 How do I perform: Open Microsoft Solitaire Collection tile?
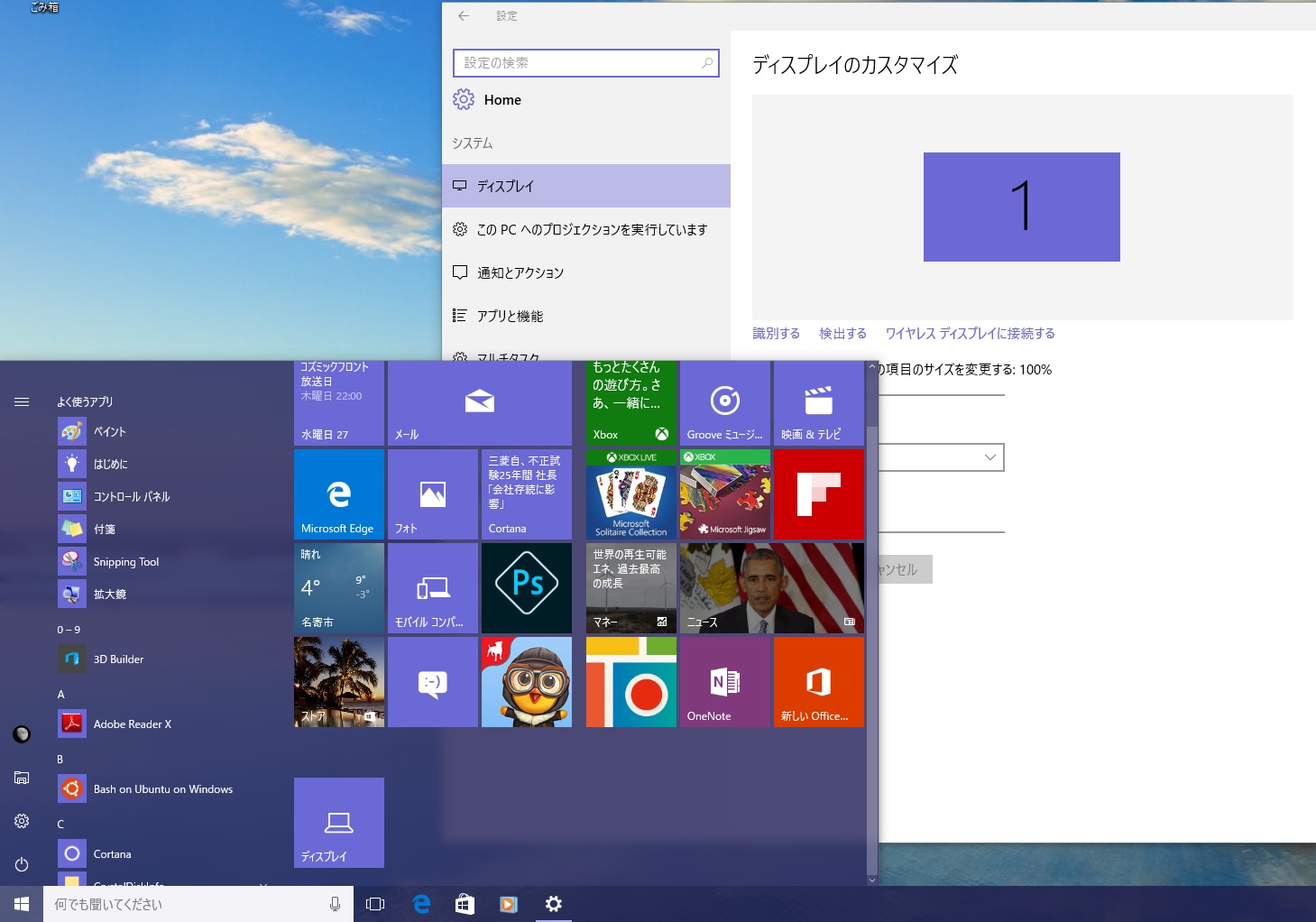pyautogui.click(x=631, y=494)
